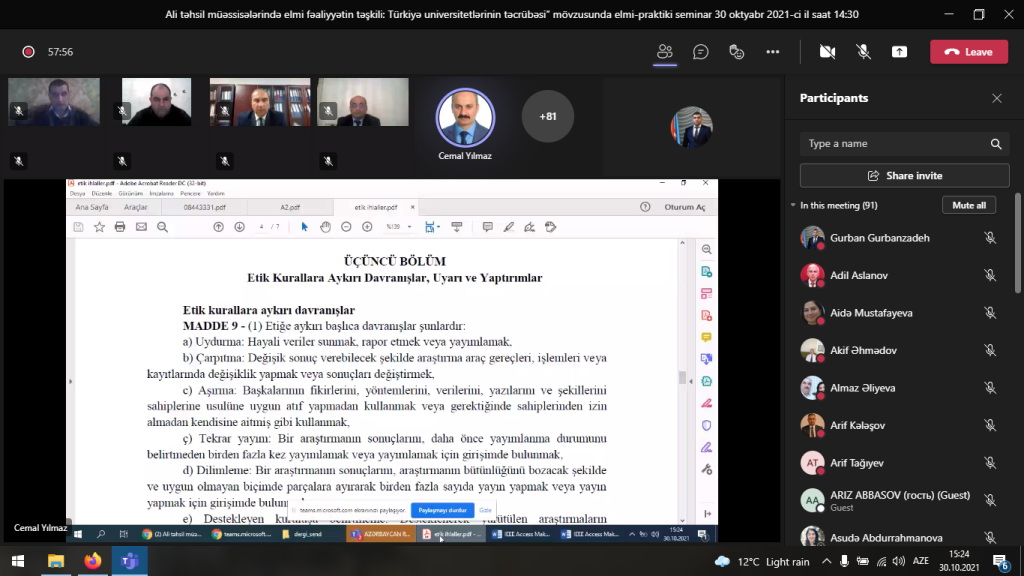Focus the 'Type a name' search field
The image size is (1024, 576).
[x=895, y=144]
